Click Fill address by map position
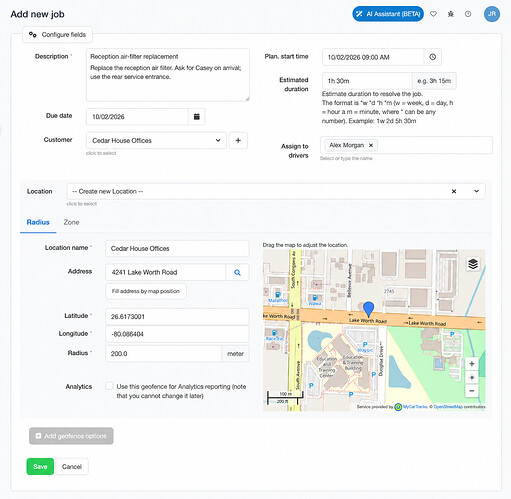This screenshot has height=499, width=511. [x=146, y=291]
